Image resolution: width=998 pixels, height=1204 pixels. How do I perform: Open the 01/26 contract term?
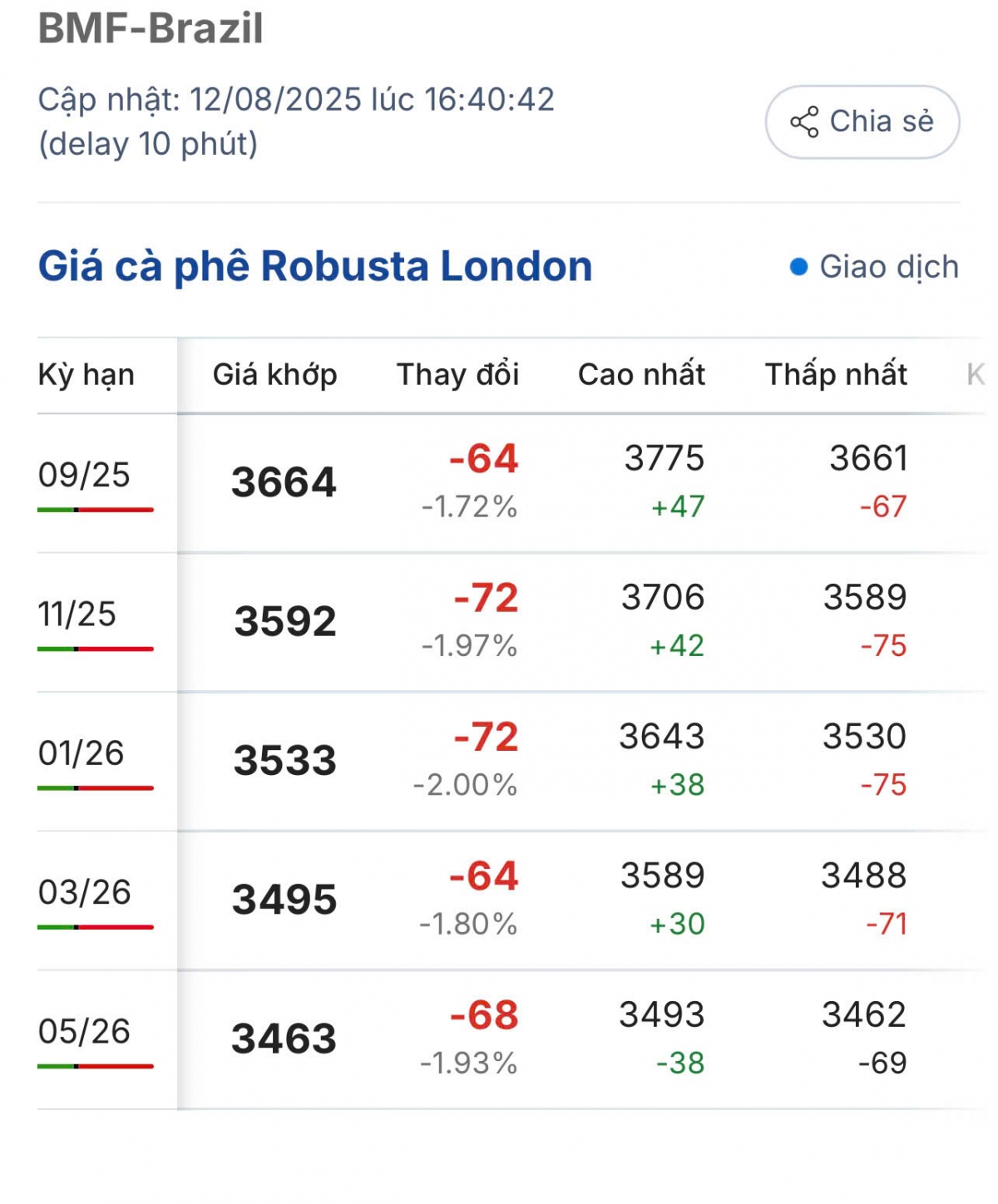point(81,753)
